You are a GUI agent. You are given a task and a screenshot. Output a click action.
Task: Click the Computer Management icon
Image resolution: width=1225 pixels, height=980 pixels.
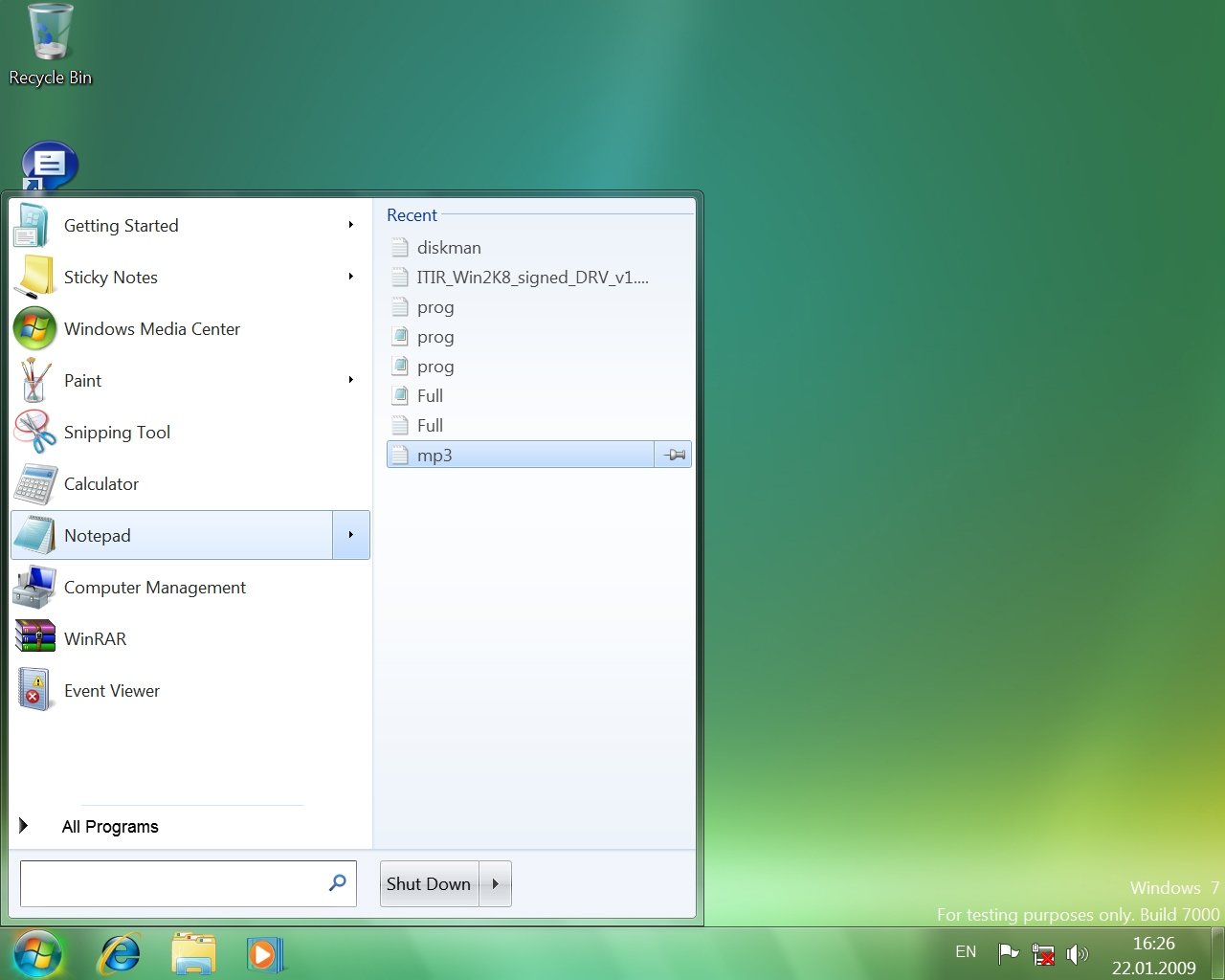34,588
